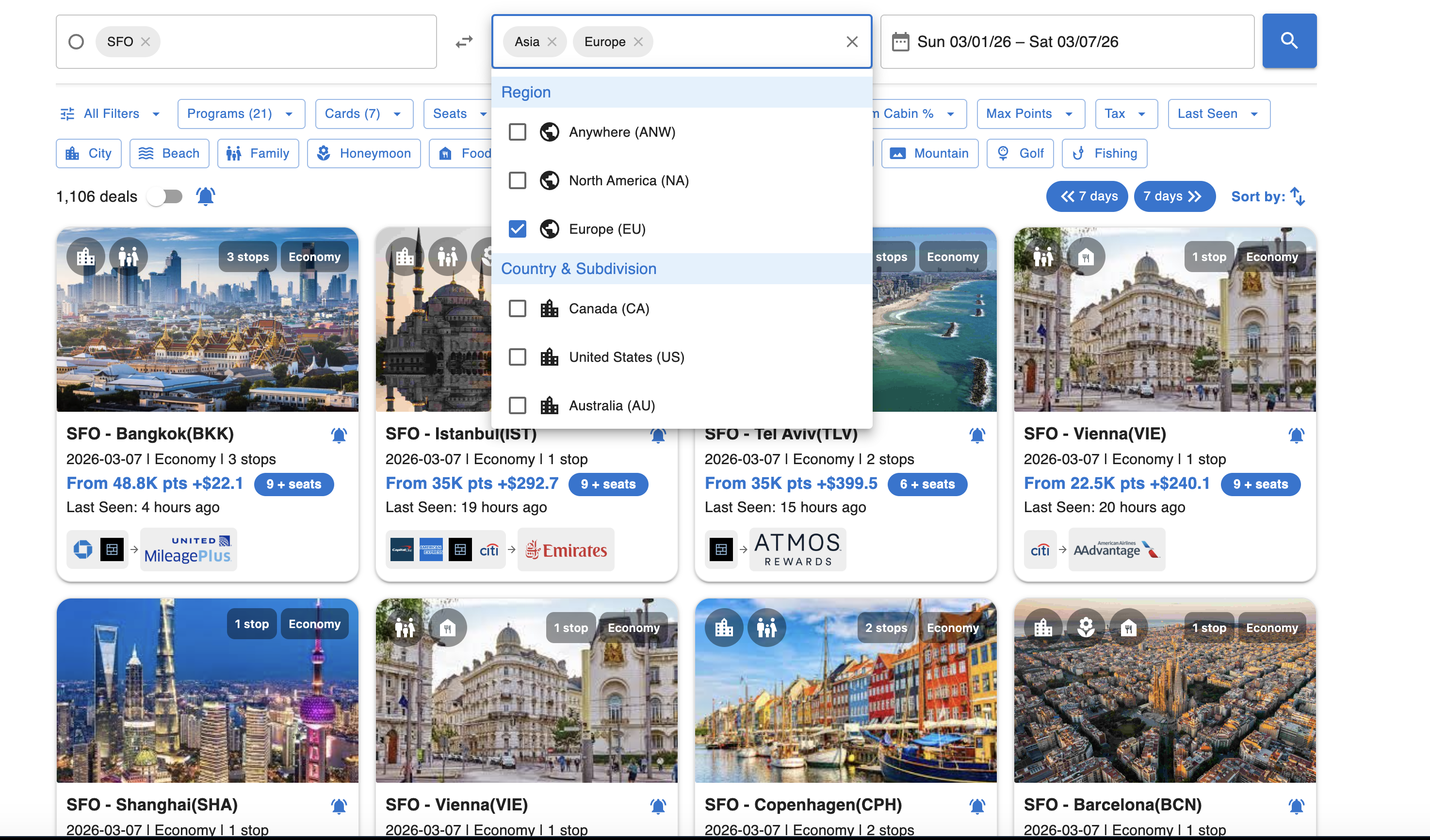Remove the Europe destination chip

[x=638, y=42]
